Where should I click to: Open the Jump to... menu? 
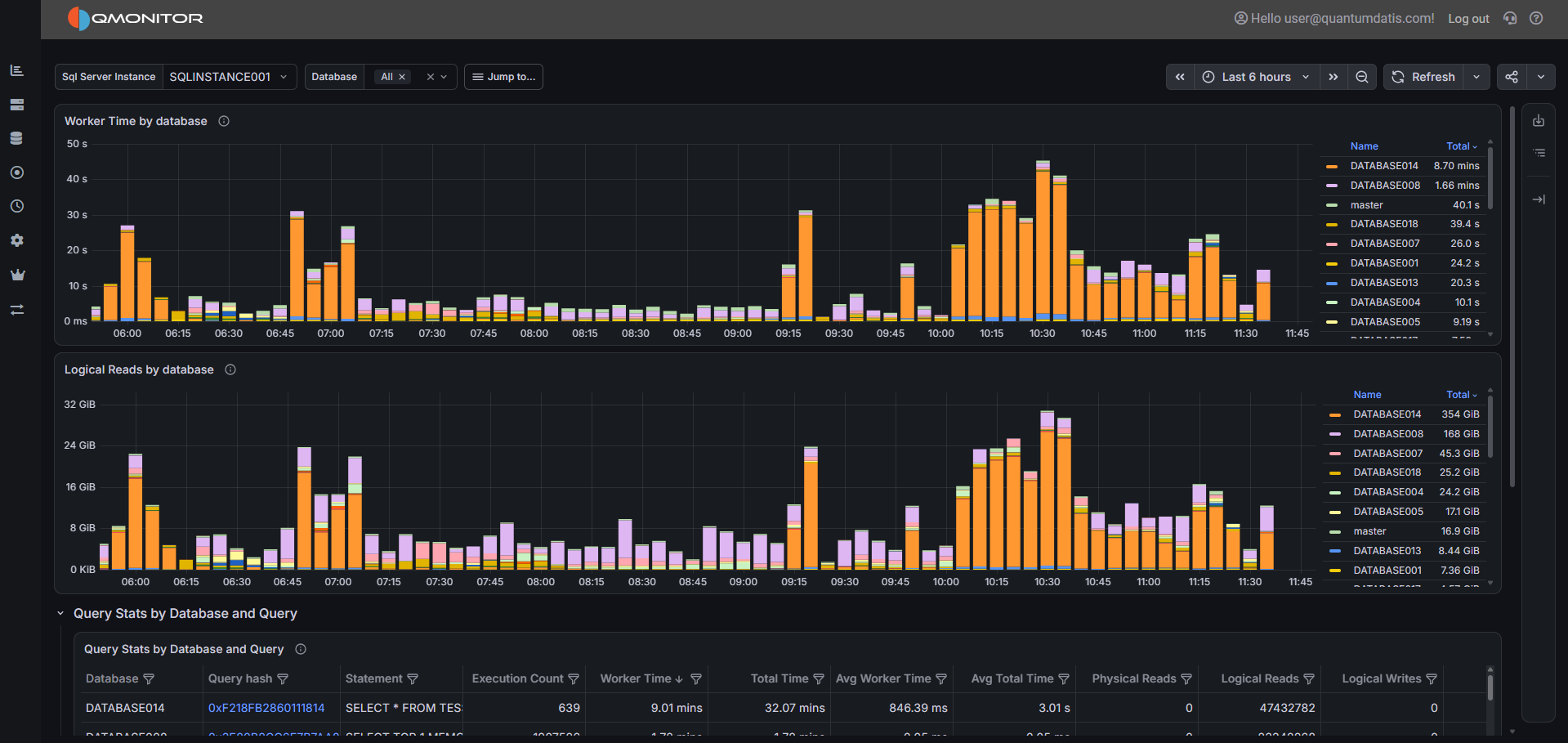pos(503,77)
